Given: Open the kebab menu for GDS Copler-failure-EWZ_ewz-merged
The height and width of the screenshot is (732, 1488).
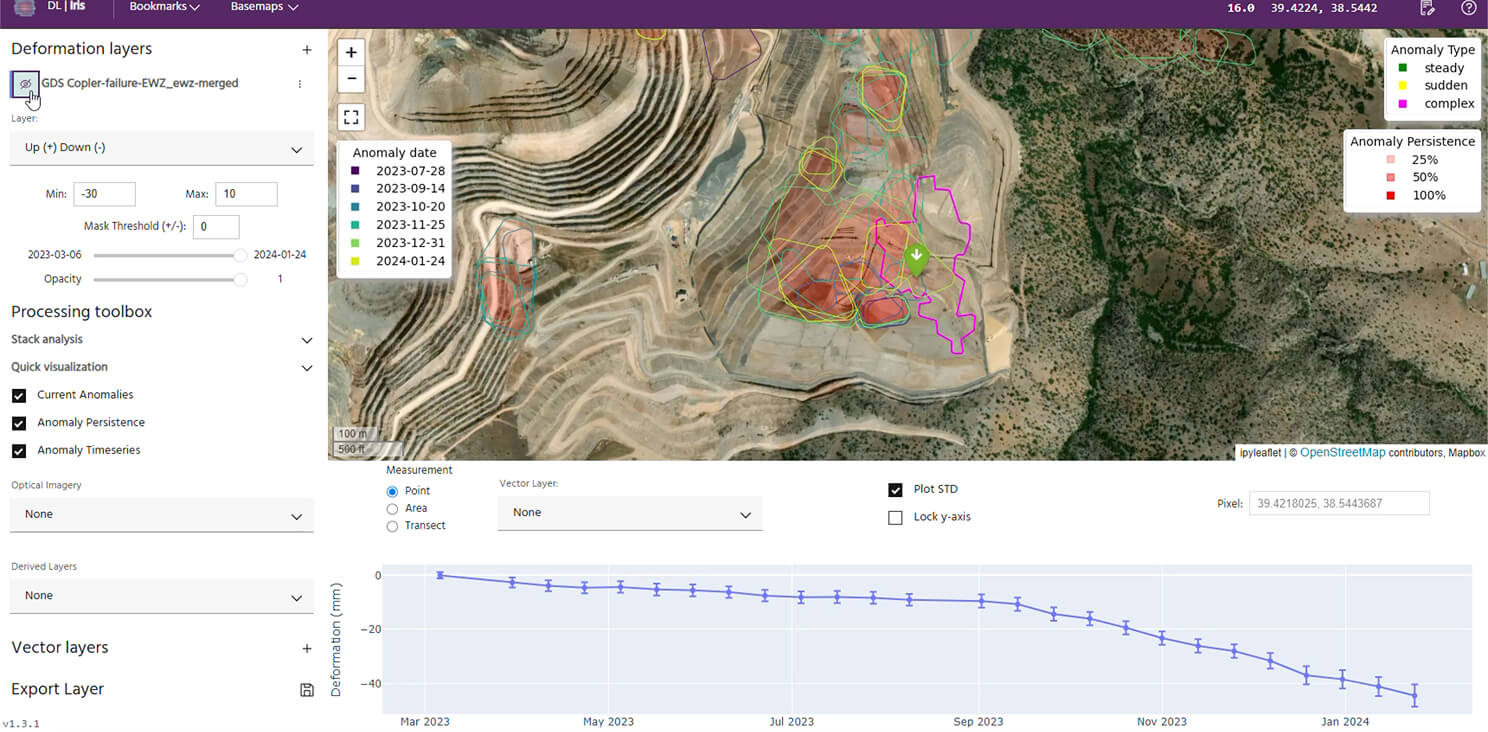Looking at the screenshot, I should point(299,84).
